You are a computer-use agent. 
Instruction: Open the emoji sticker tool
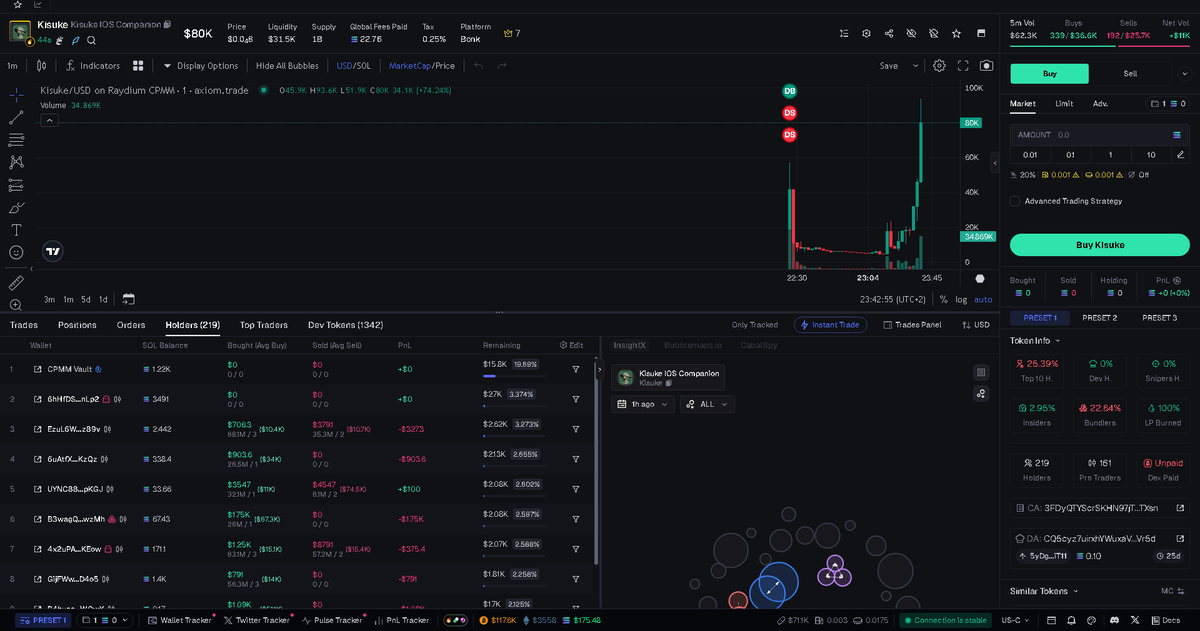16,253
